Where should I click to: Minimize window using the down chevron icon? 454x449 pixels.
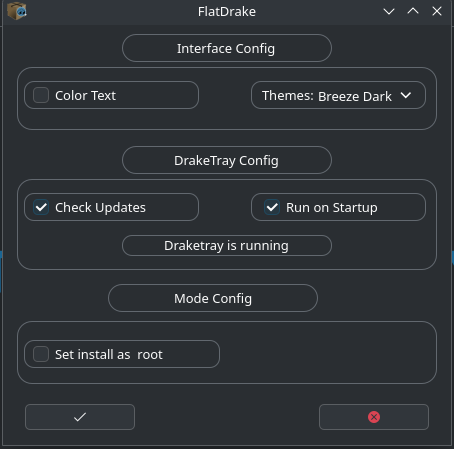[389, 12]
